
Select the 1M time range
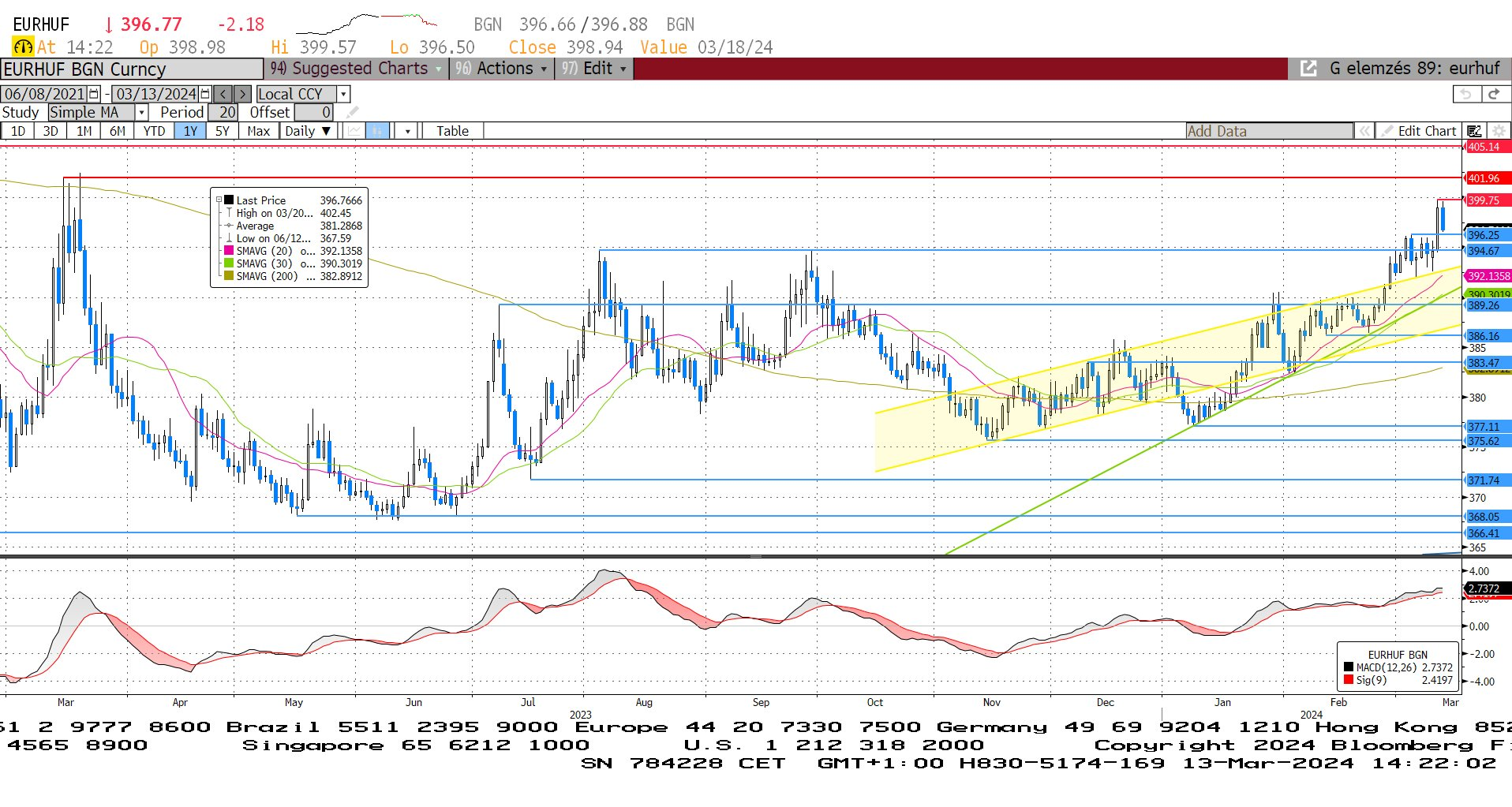click(84, 131)
